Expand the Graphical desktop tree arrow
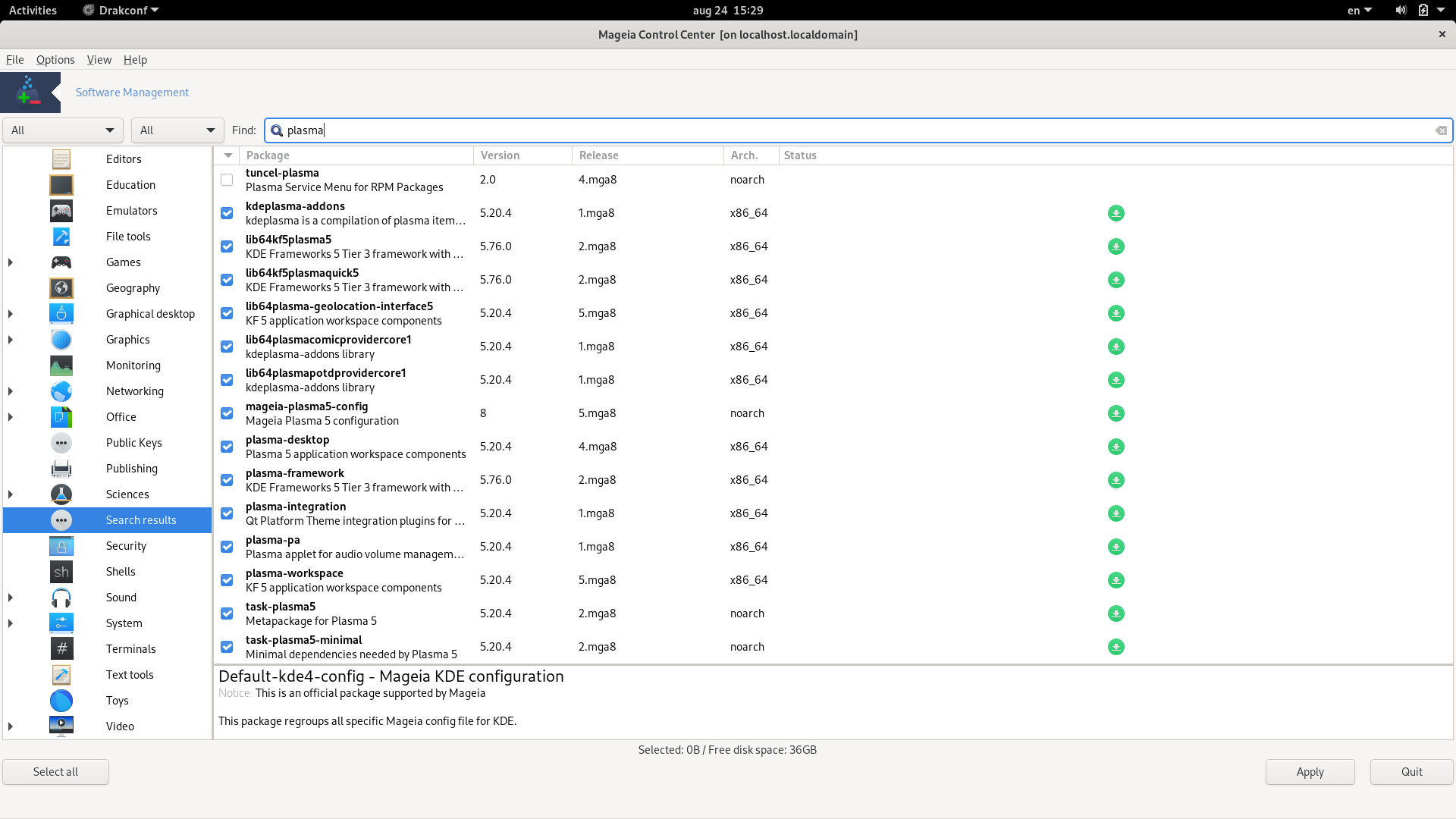This screenshot has width=1456, height=819. pos(11,314)
